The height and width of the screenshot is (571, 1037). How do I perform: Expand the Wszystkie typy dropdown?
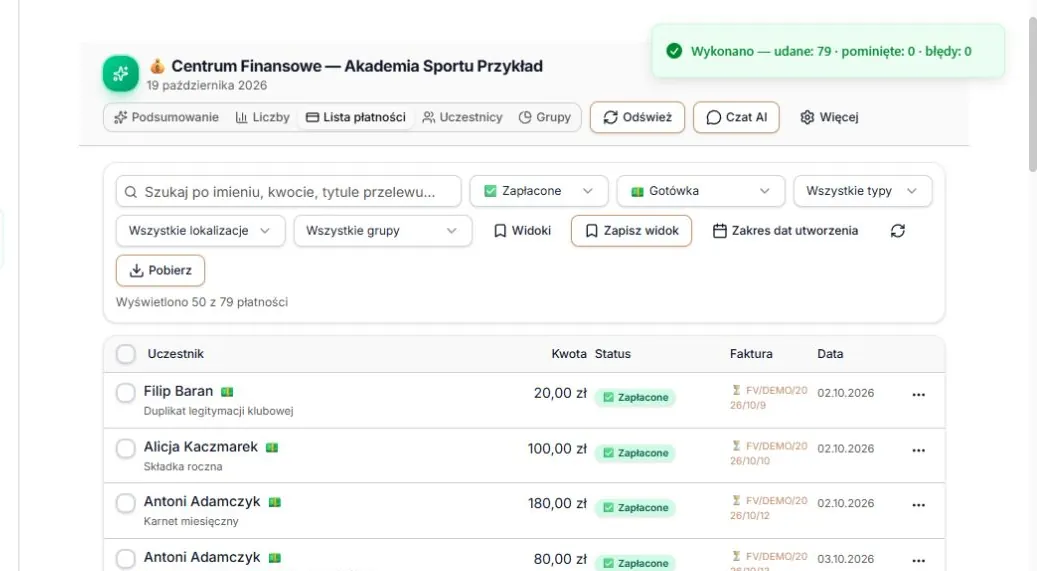[863, 191]
